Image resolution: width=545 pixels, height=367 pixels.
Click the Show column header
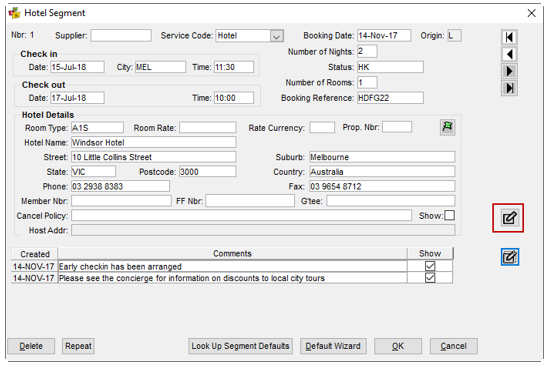tap(430, 254)
